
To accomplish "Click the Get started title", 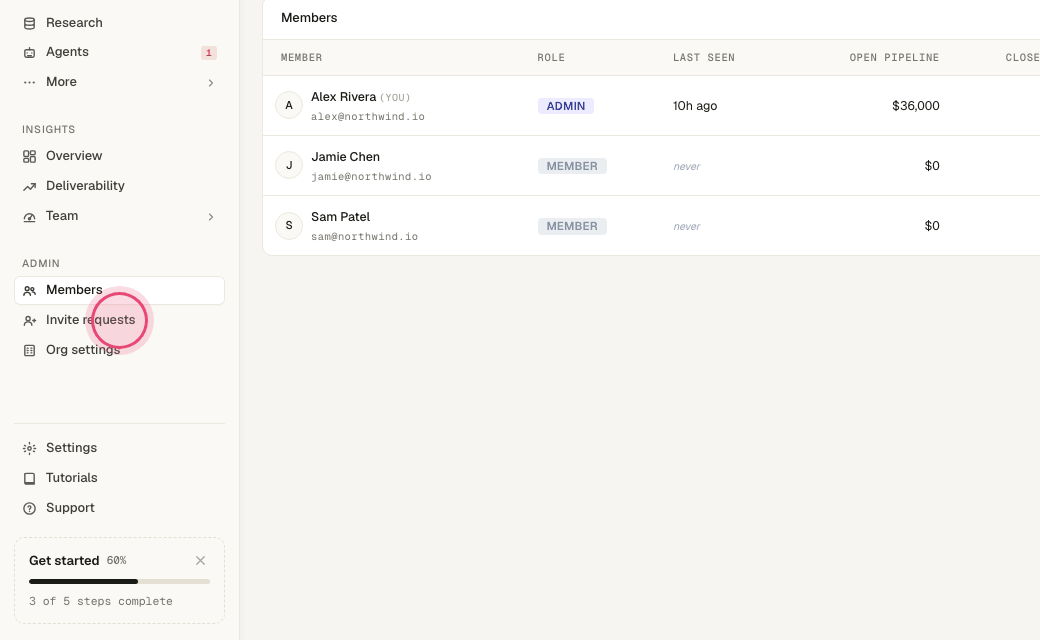I will pos(64,560).
